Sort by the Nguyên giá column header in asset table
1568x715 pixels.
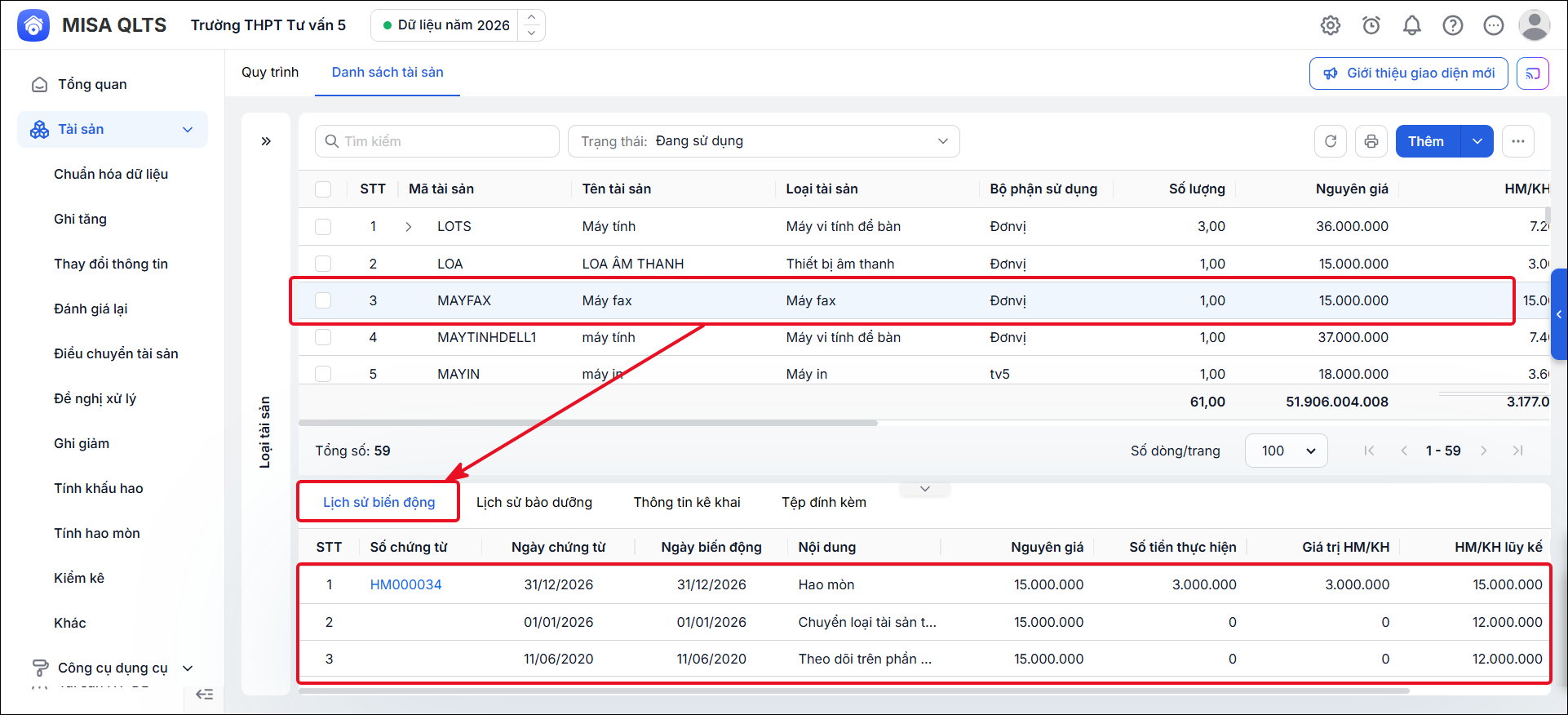pyautogui.click(x=1352, y=189)
